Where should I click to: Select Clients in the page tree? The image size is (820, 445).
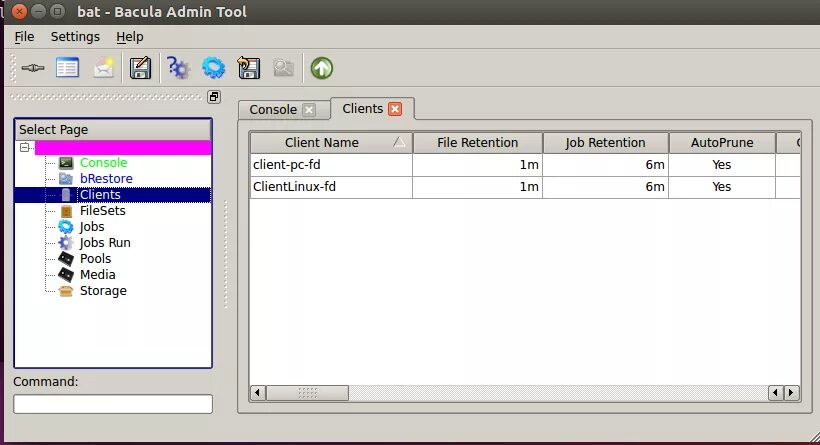(100, 195)
